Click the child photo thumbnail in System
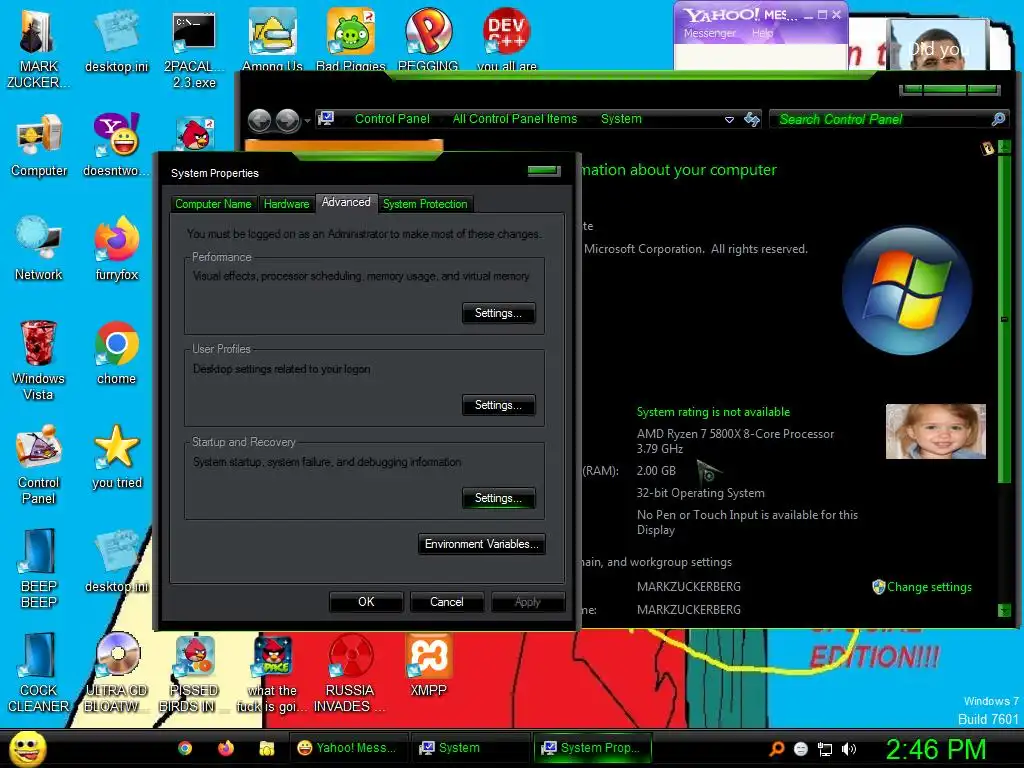This screenshot has width=1024, height=768. (935, 431)
